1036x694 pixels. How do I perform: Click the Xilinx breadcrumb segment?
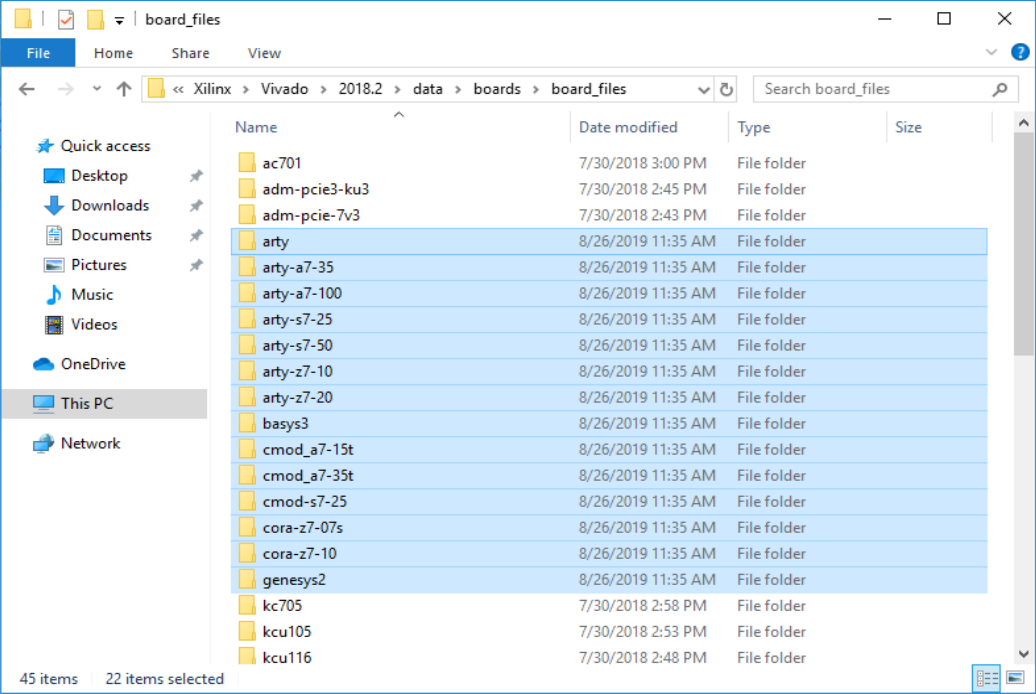click(x=212, y=89)
